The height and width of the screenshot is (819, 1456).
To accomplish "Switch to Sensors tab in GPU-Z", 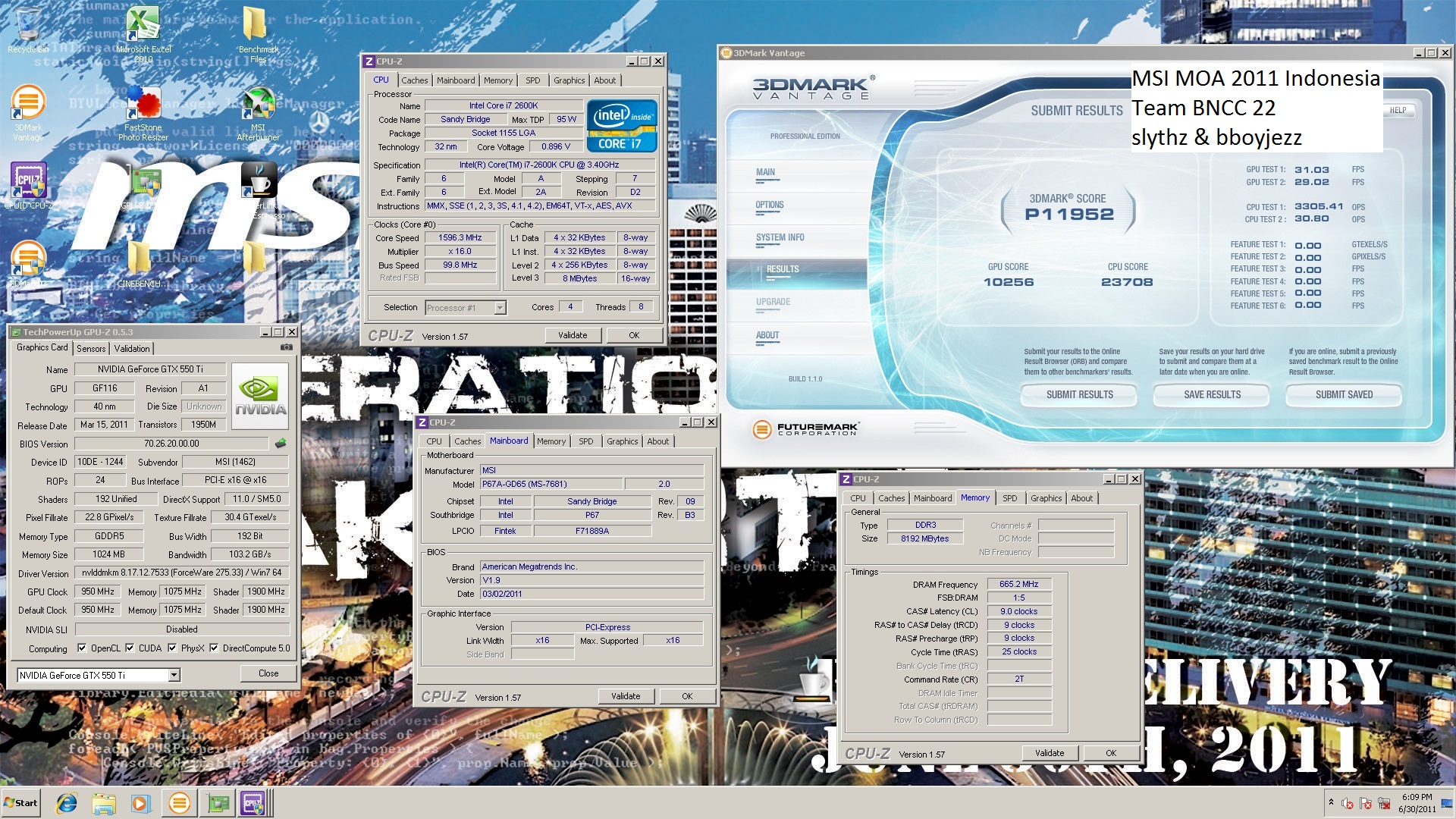I will tap(91, 349).
